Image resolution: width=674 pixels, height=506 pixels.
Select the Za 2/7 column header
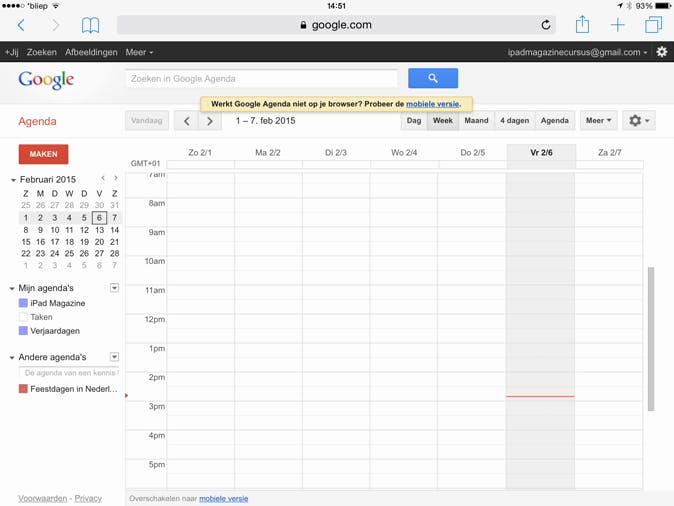point(610,153)
